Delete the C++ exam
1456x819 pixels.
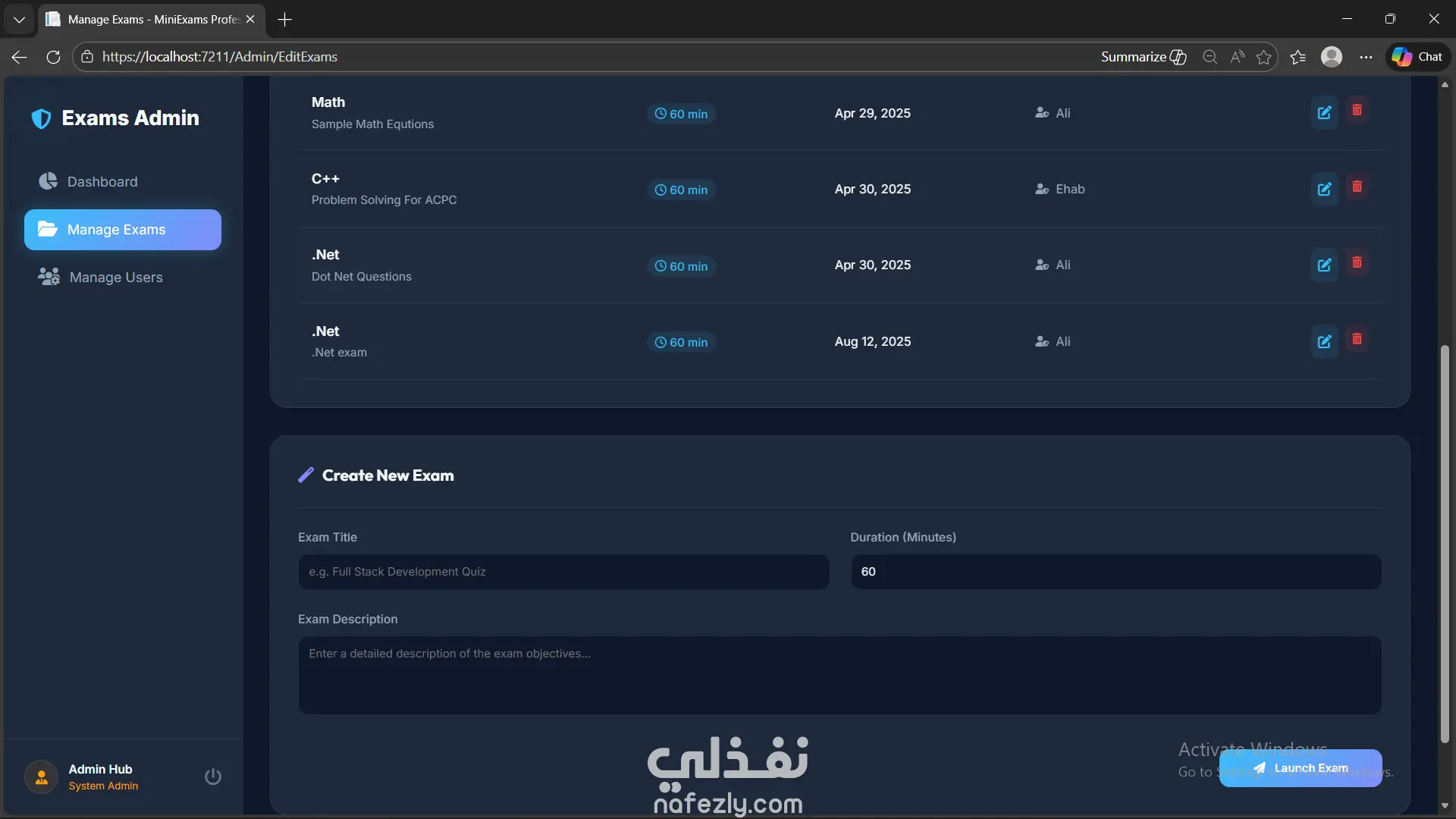click(1357, 187)
